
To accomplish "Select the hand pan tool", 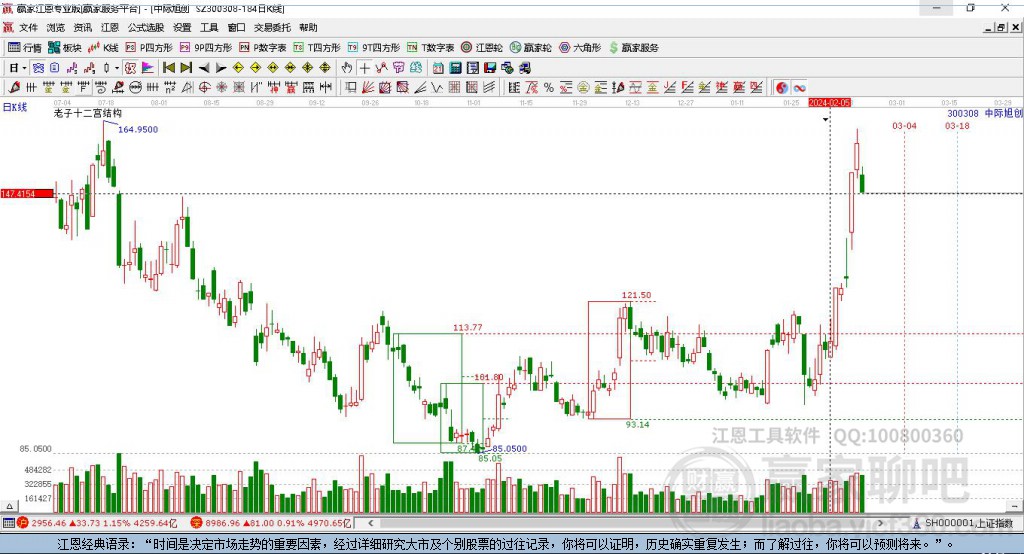I will point(347,67).
